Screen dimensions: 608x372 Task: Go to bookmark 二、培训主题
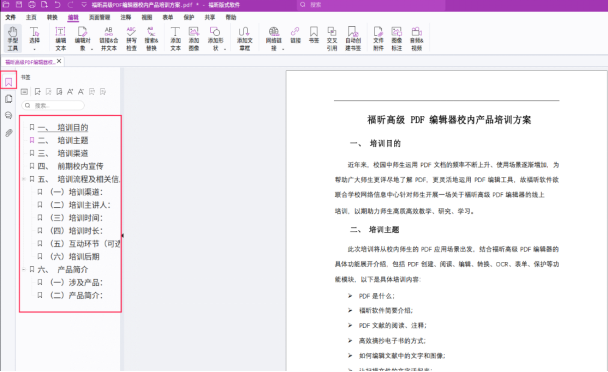tap(63, 140)
